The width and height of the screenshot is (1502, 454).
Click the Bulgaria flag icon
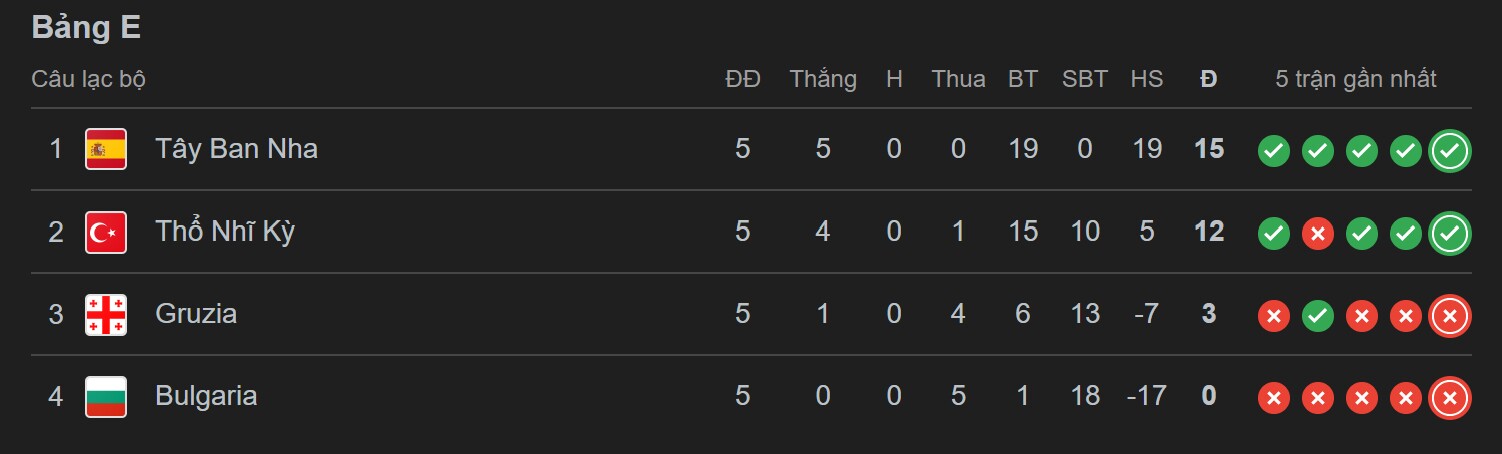(x=106, y=396)
